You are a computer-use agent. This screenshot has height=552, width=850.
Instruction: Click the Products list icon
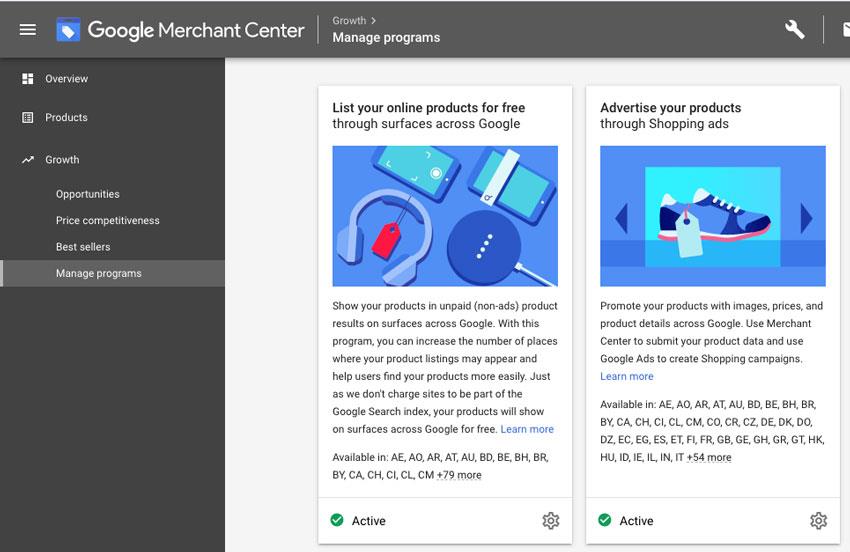28,118
